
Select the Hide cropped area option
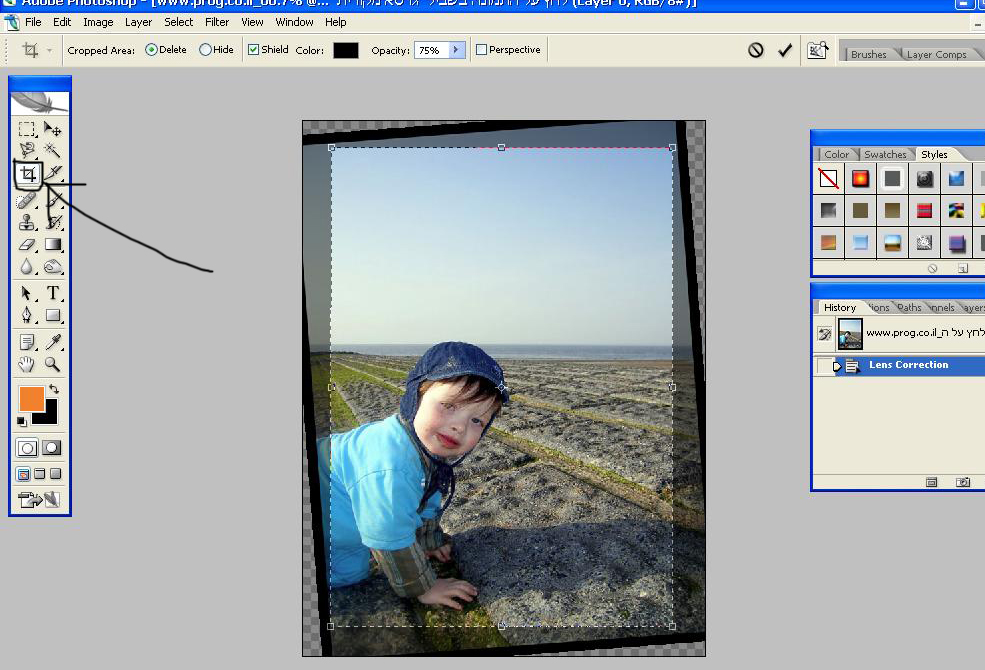205,50
